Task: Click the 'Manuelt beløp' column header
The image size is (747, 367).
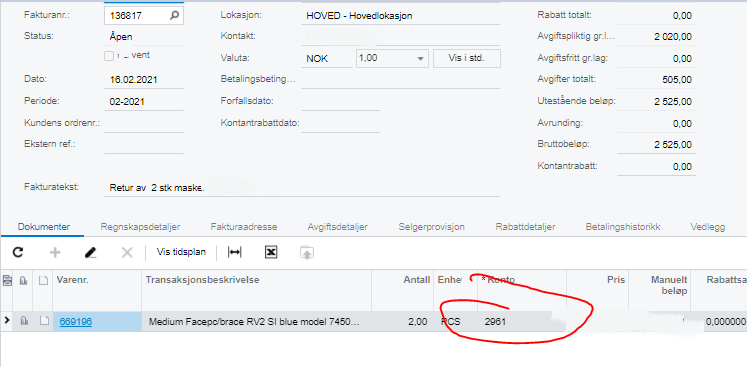Action: tap(659, 290)
